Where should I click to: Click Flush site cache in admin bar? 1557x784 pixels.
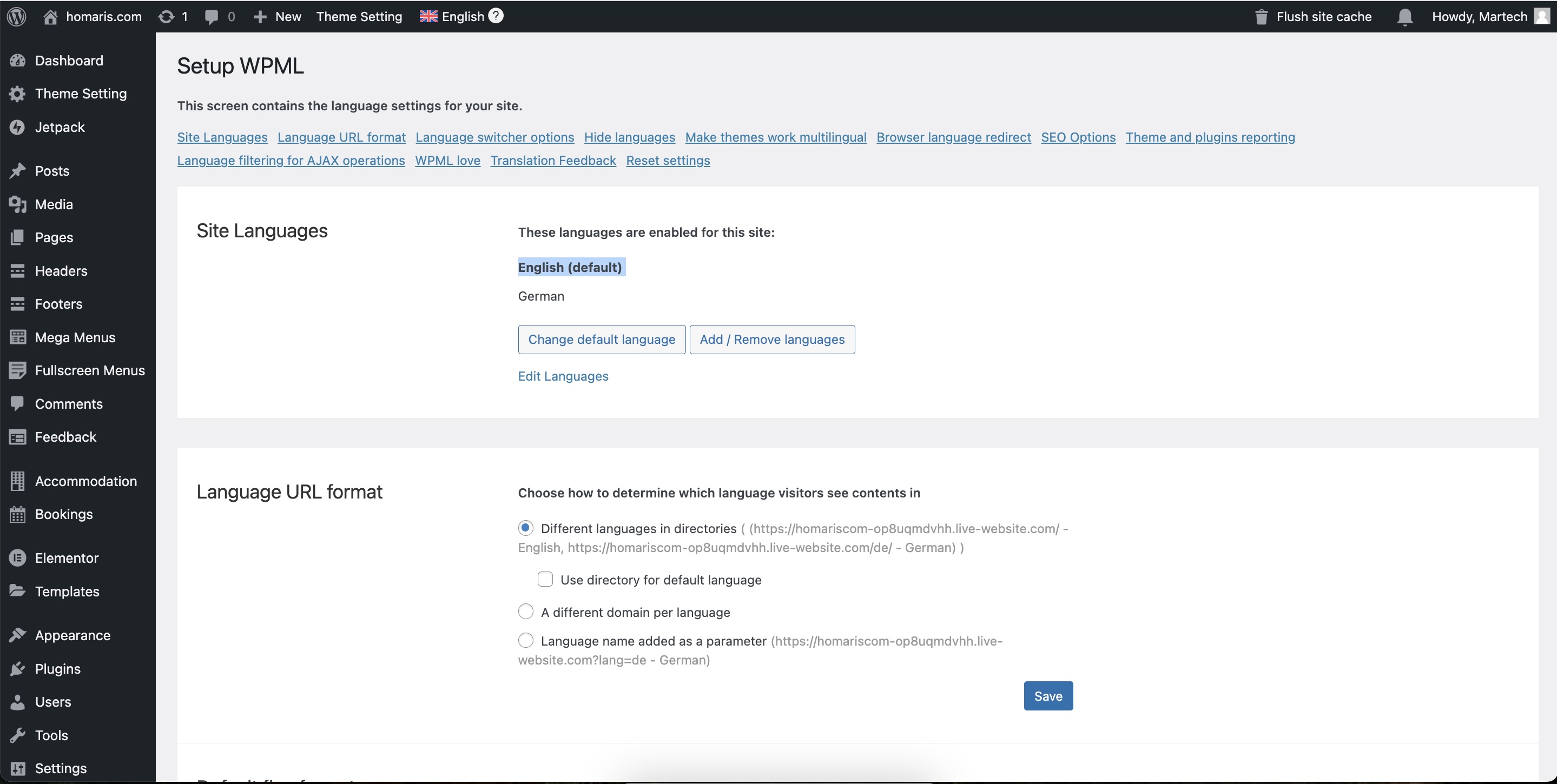click(x=1313, y=17)
